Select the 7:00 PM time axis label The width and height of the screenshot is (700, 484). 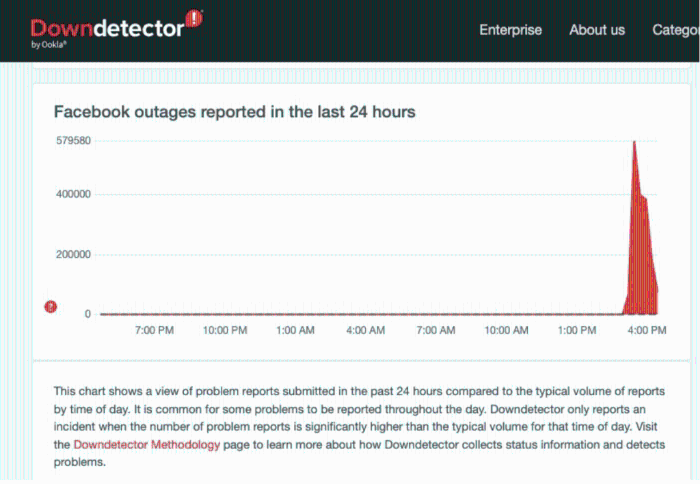(x=153, y=330)
